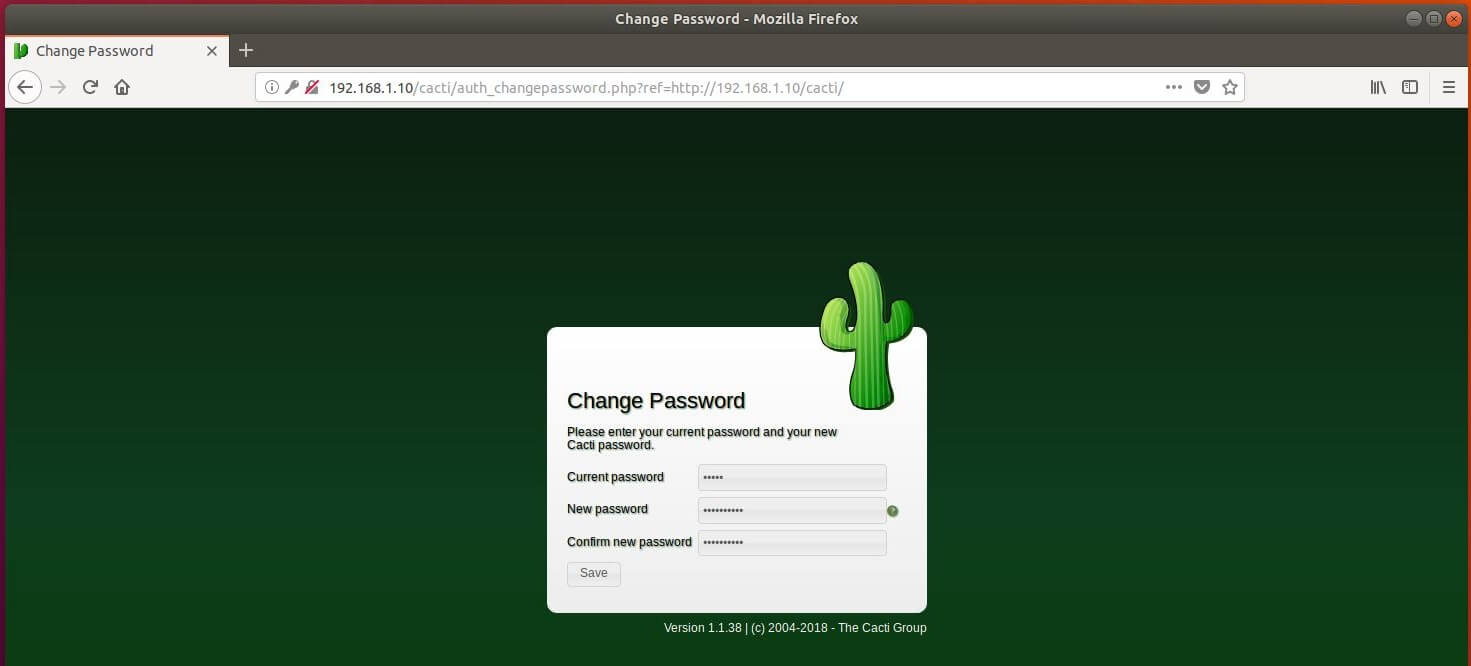
Task: Go to the Firefox Home page
Action: coord(122,87)
